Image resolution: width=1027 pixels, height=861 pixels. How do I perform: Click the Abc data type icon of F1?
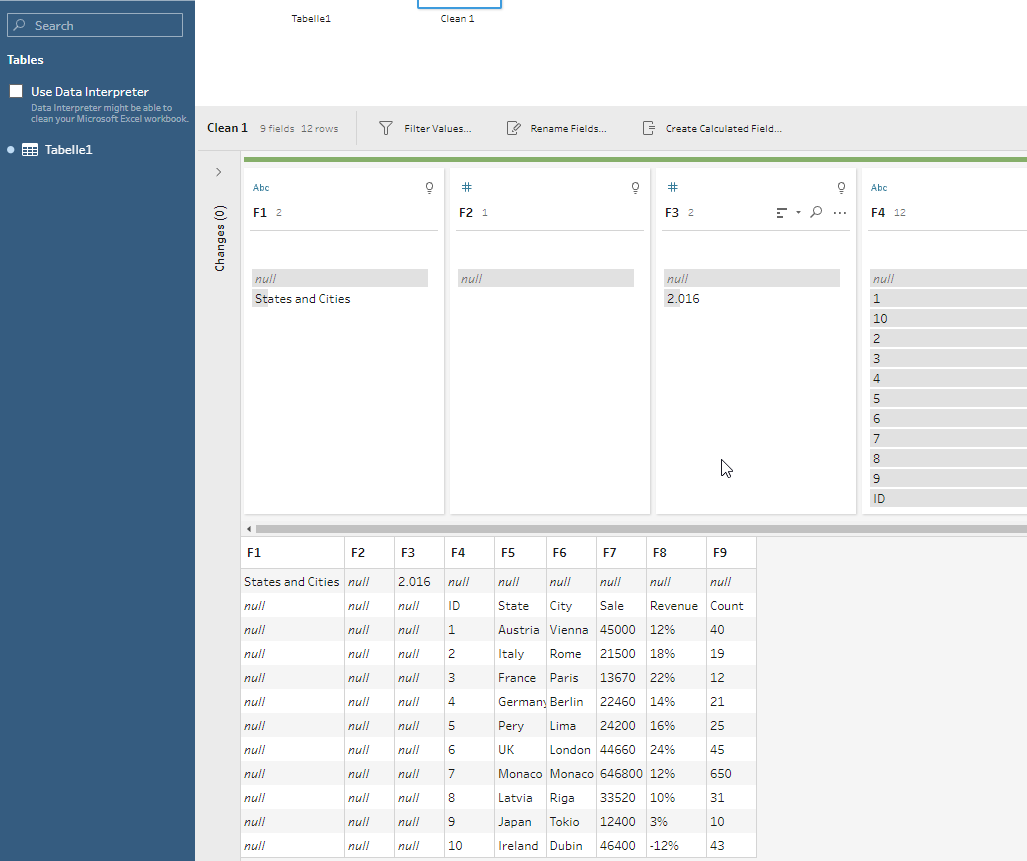[x=261, y=188]
